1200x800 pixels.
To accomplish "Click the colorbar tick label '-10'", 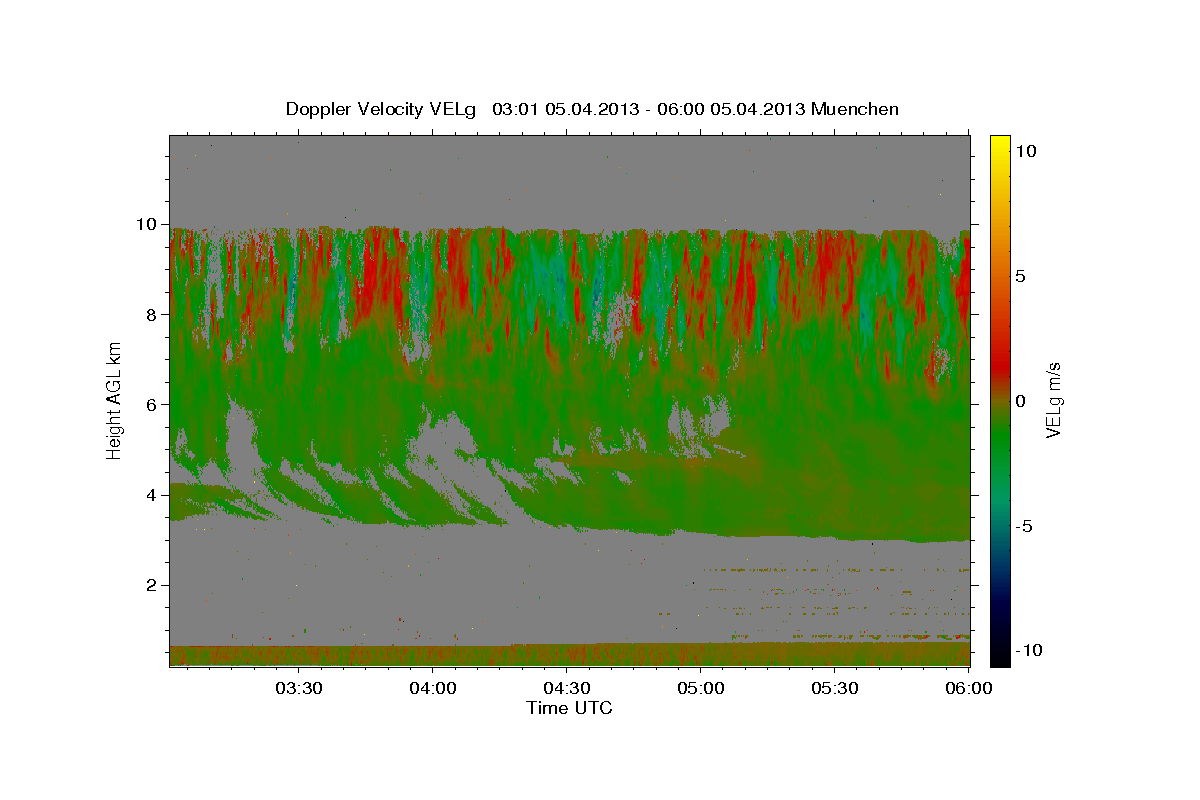I will click(x=1028, y=651).
